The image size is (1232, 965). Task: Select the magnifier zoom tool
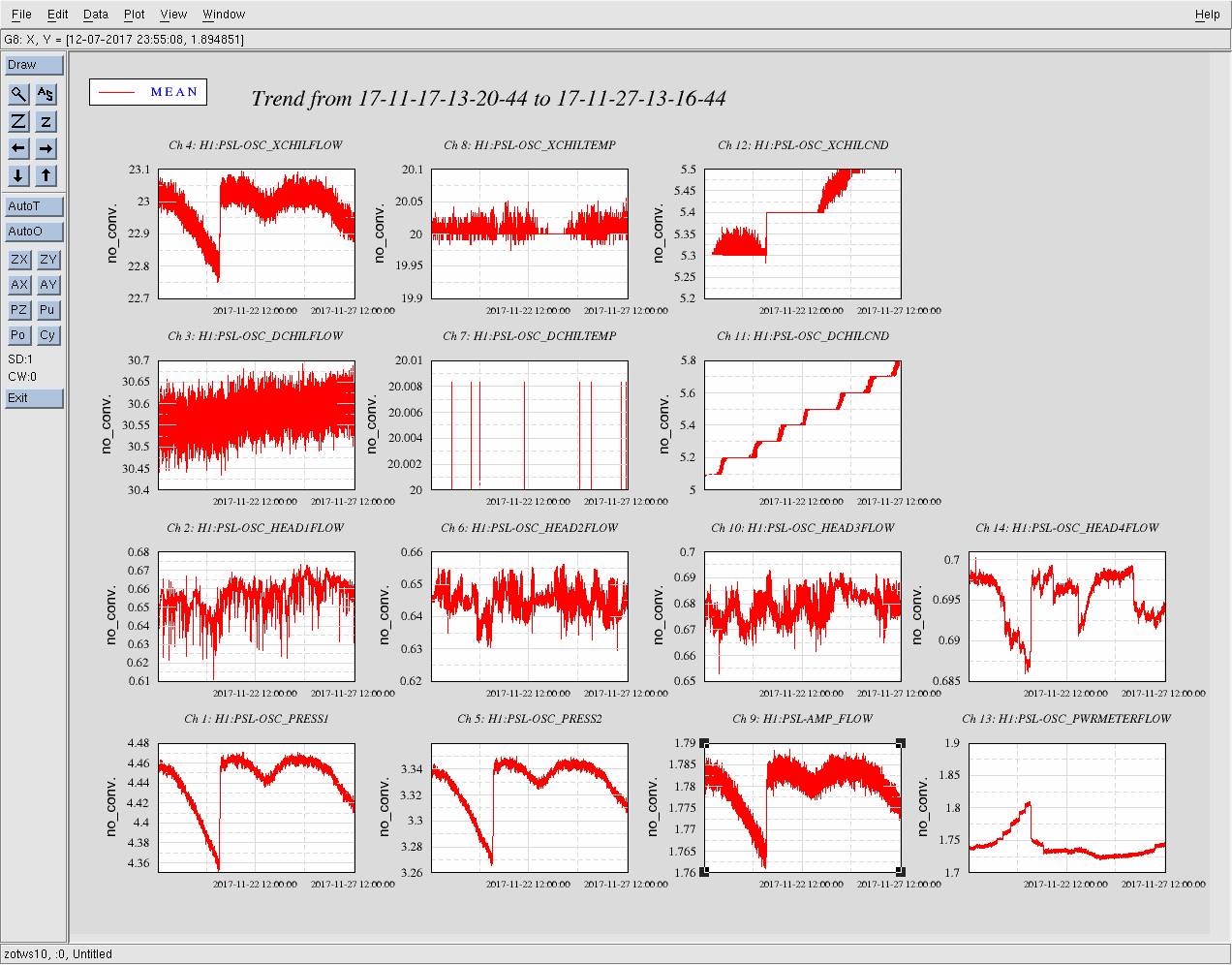18,94
